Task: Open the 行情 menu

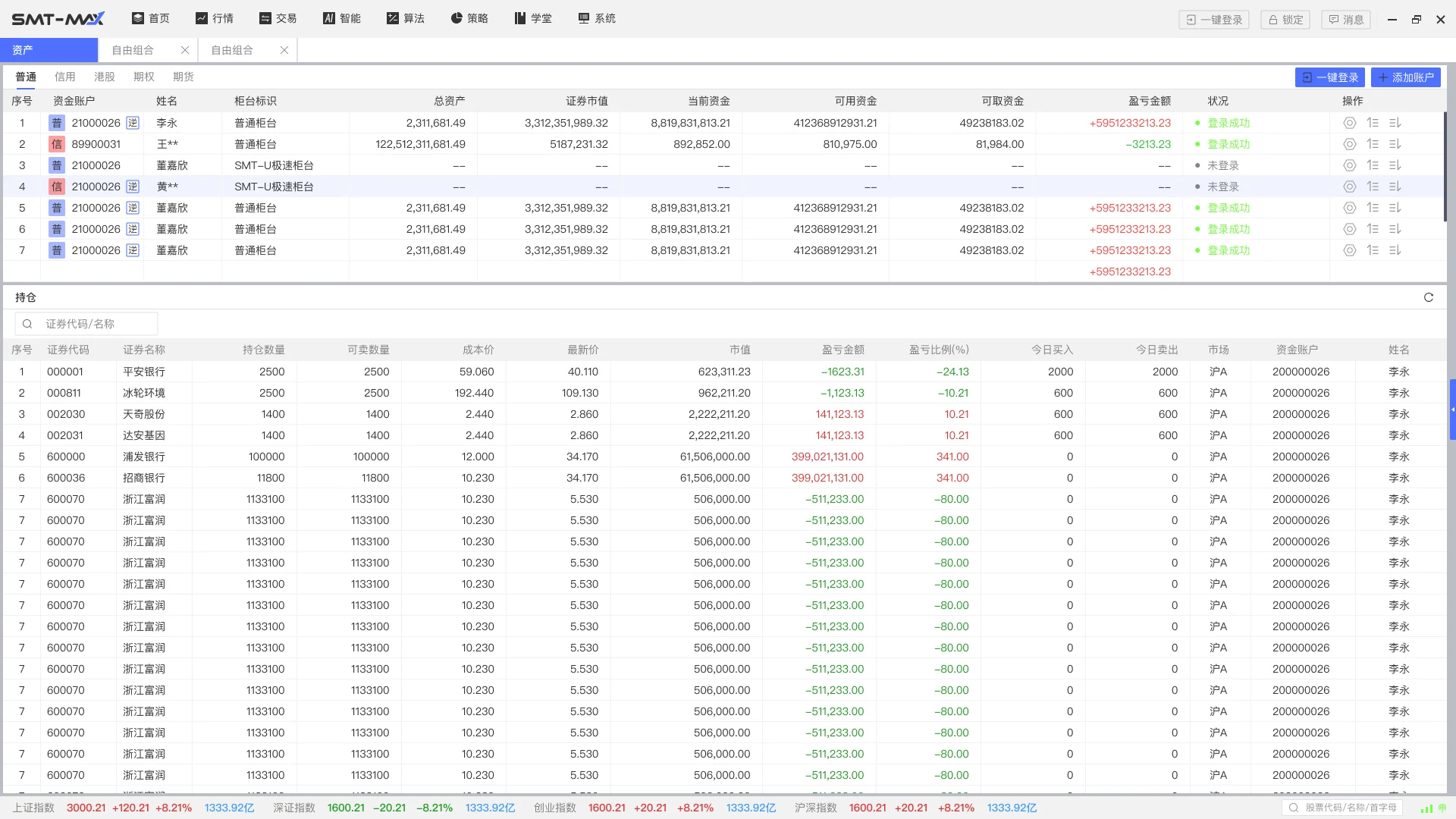Action: (x=215, y=18)
